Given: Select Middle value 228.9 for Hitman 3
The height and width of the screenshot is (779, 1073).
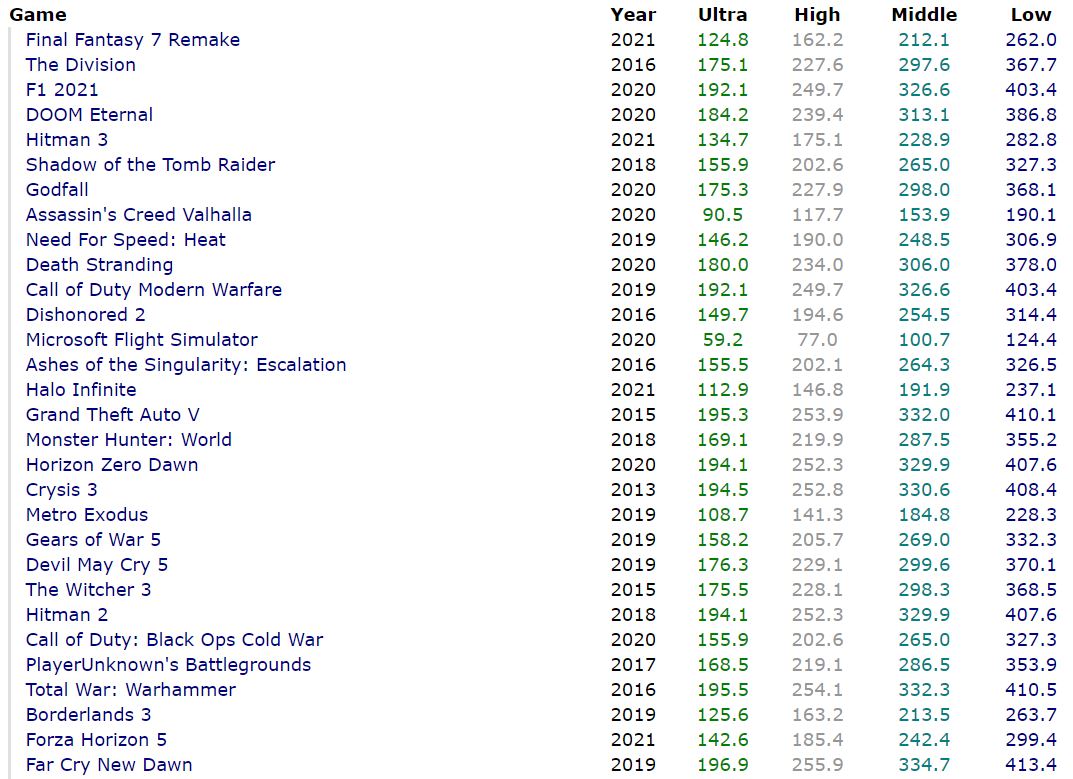Looking at the screenshot, I should point(924,140).
